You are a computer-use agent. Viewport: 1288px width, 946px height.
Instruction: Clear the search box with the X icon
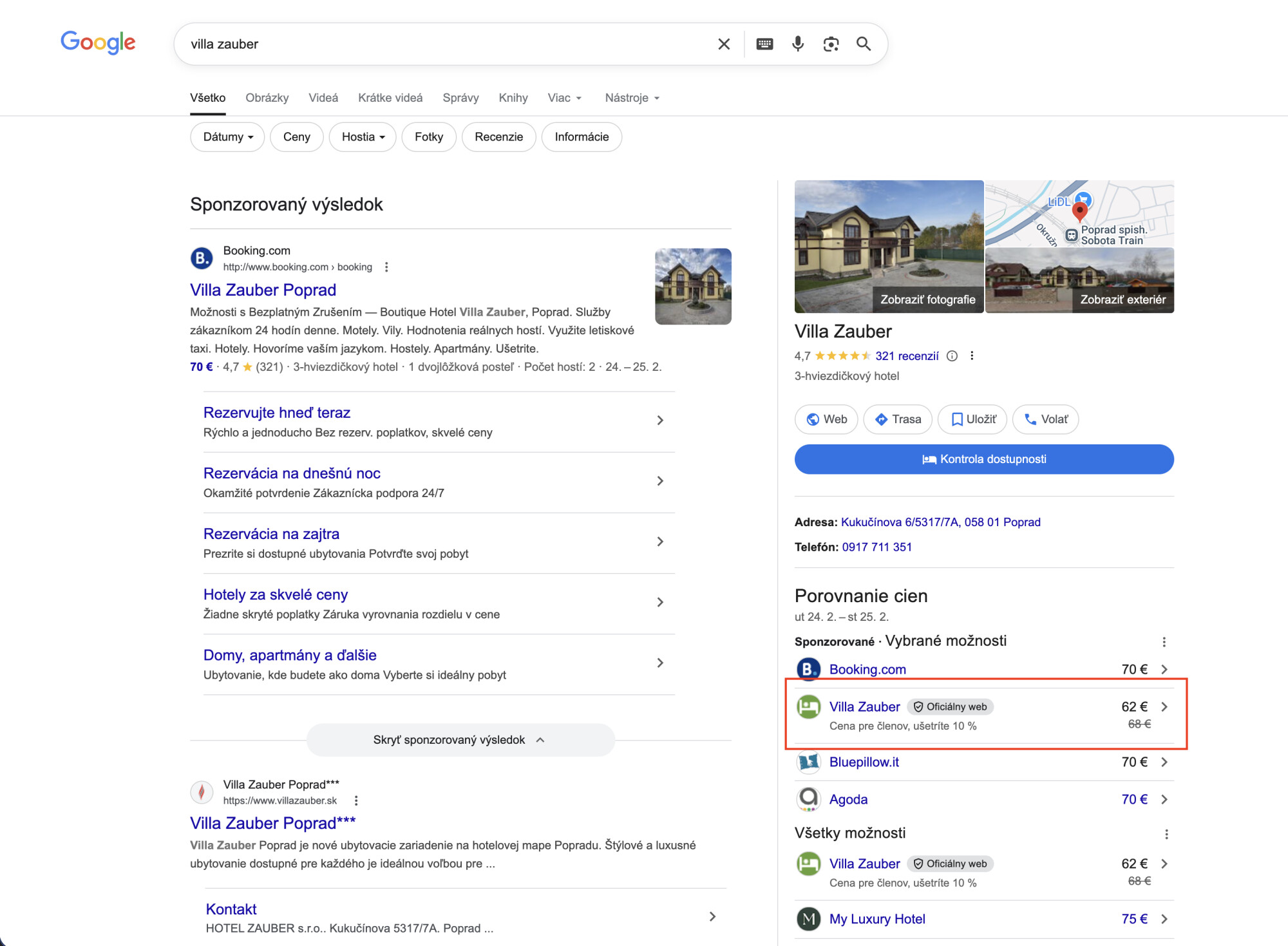pyautogui.click(x=724, y=44)
